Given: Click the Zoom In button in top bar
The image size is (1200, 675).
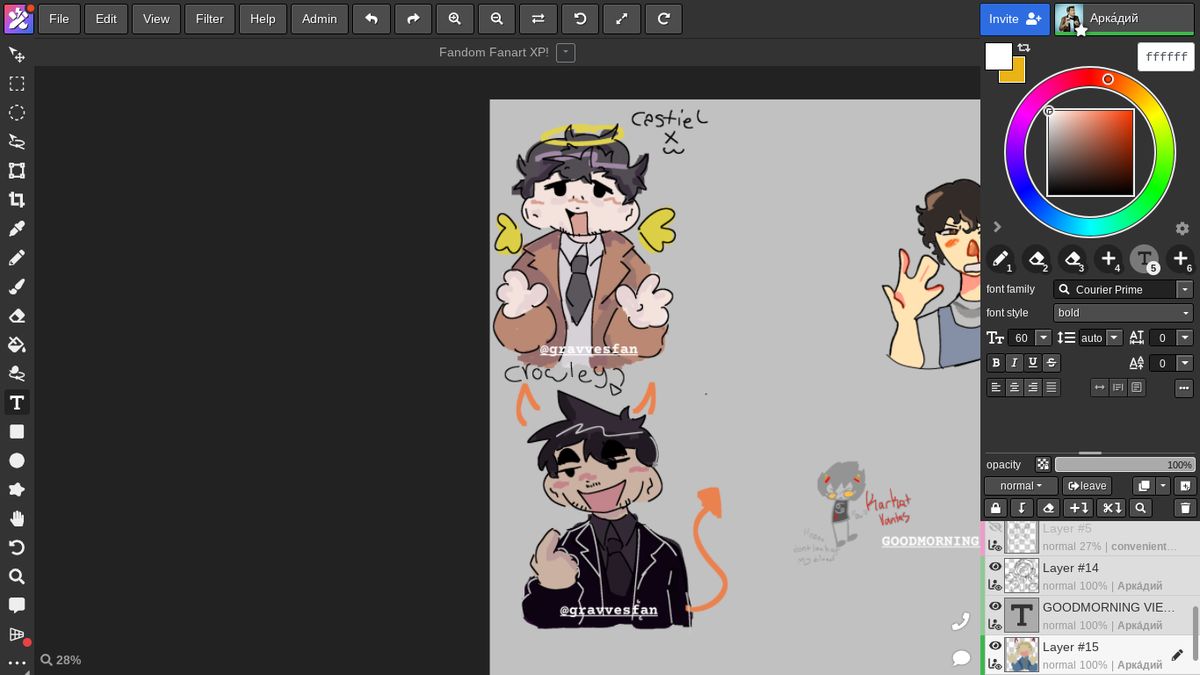Looking at the screenshot, I should coord(455,18).
